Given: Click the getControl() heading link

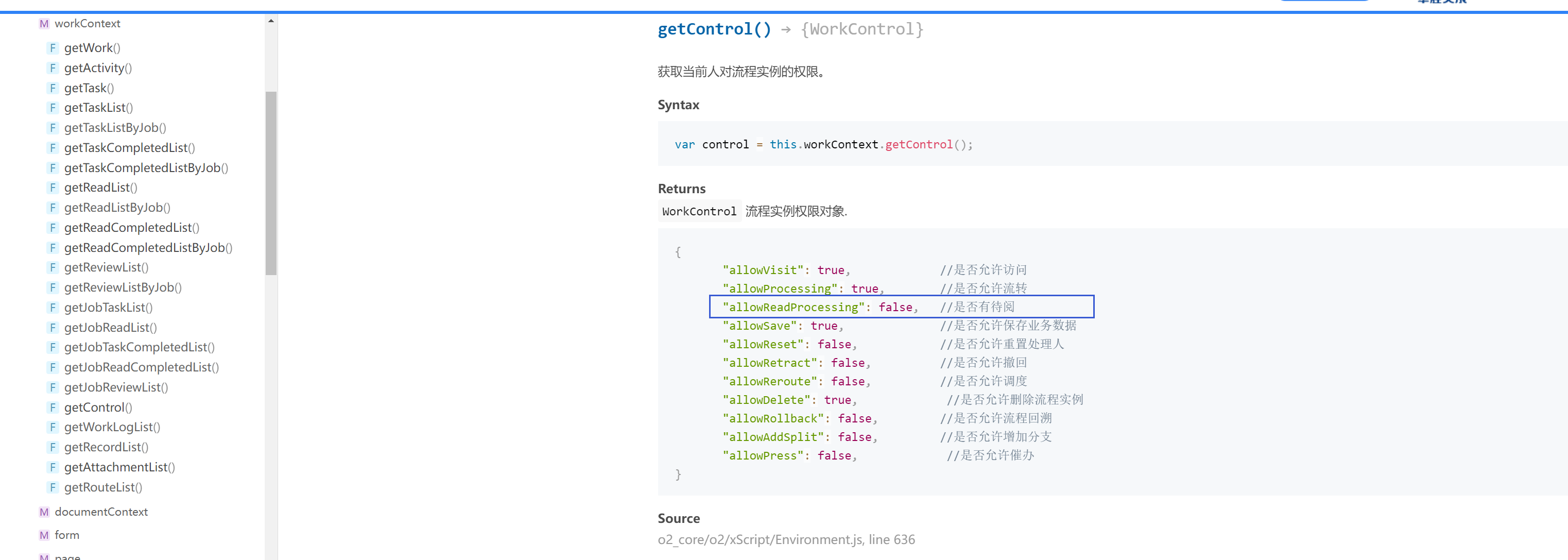Looking at the screenshot, I should coord(714,29).
